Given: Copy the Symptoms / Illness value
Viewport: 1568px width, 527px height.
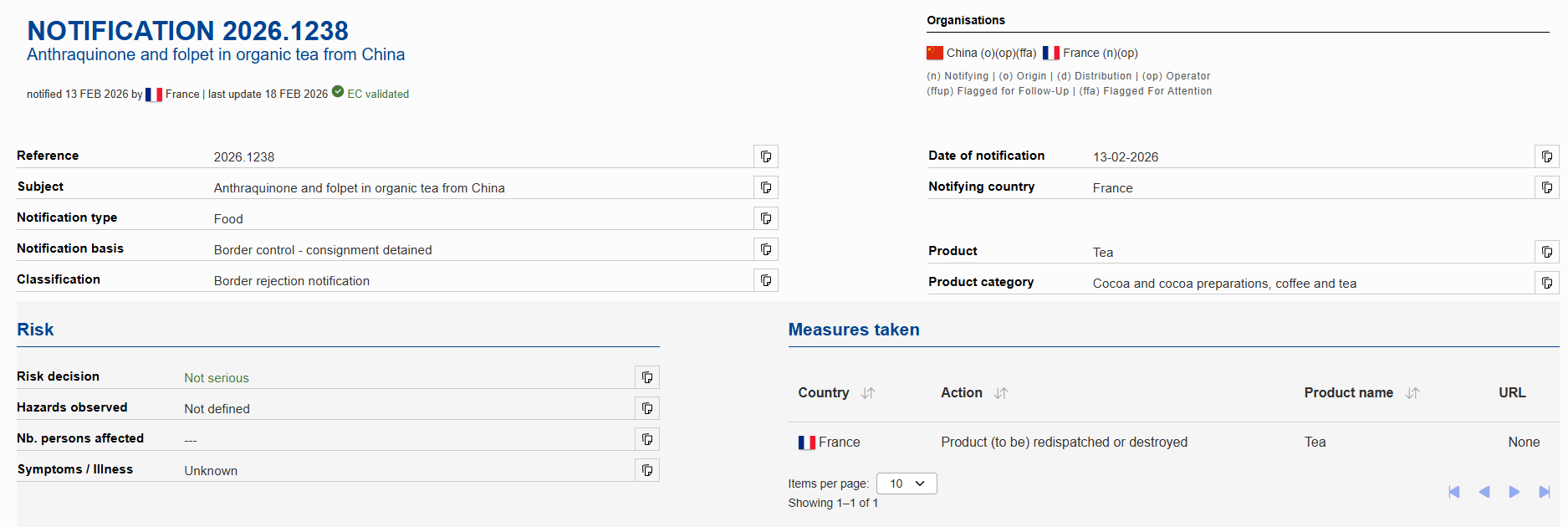Looking at the screenshot, I should [647, 470].
